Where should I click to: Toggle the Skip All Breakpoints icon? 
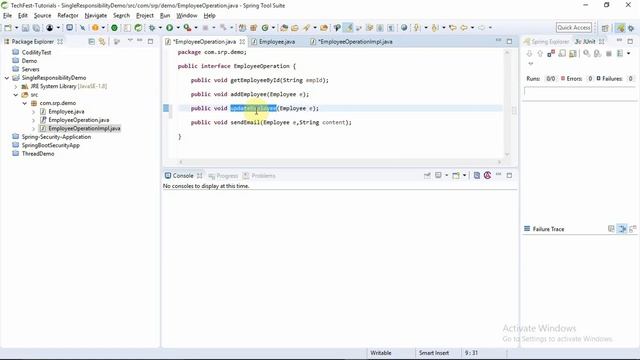tap(82, 28)
